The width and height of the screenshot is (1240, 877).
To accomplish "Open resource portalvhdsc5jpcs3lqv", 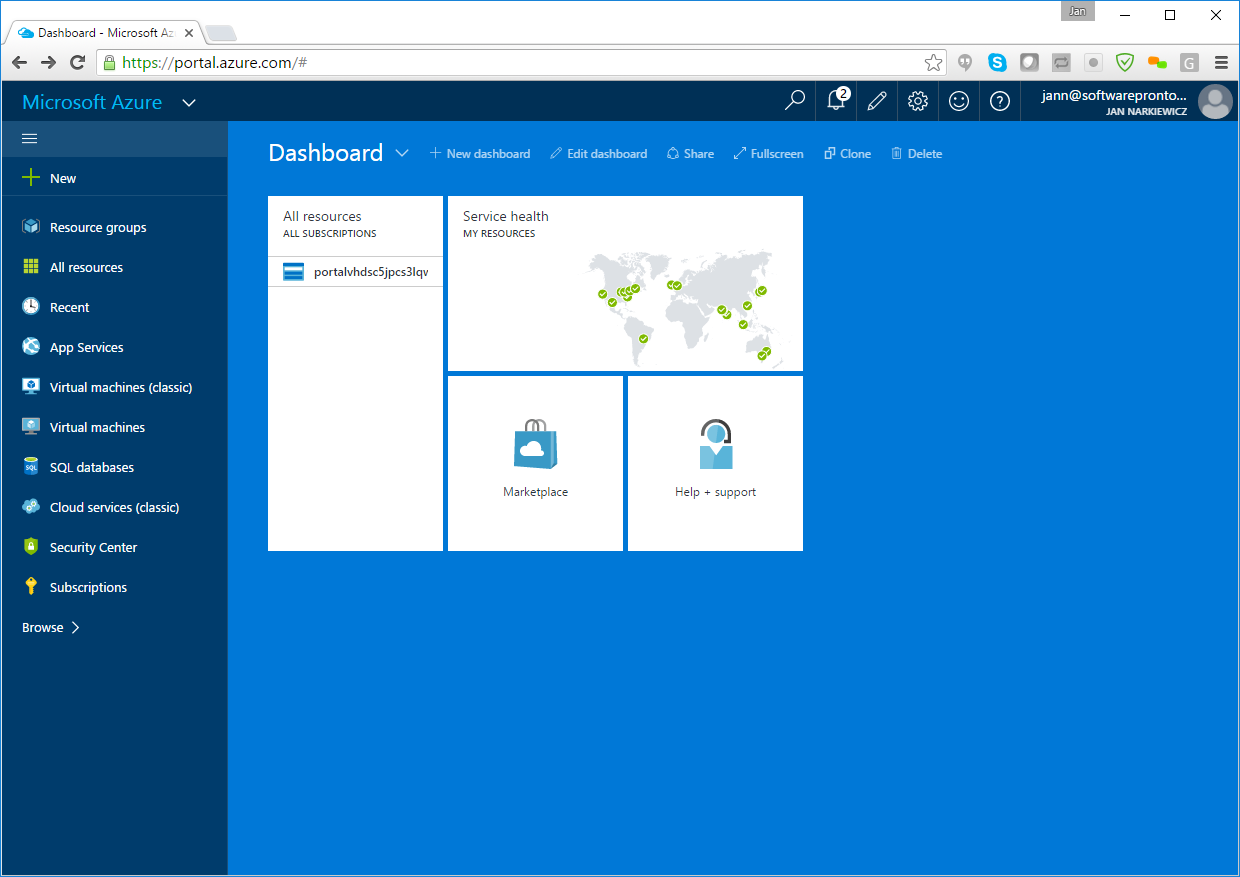I will pos(355,272).
